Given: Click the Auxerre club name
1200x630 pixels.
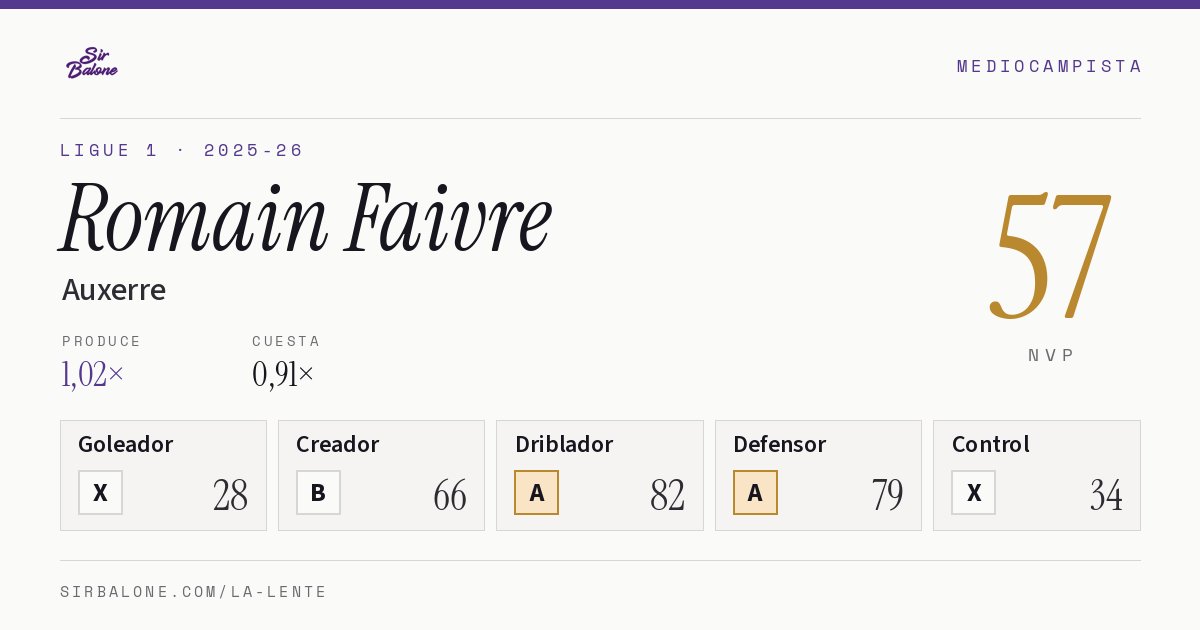Looking at the screenshot, I should (x=114, y=290).
